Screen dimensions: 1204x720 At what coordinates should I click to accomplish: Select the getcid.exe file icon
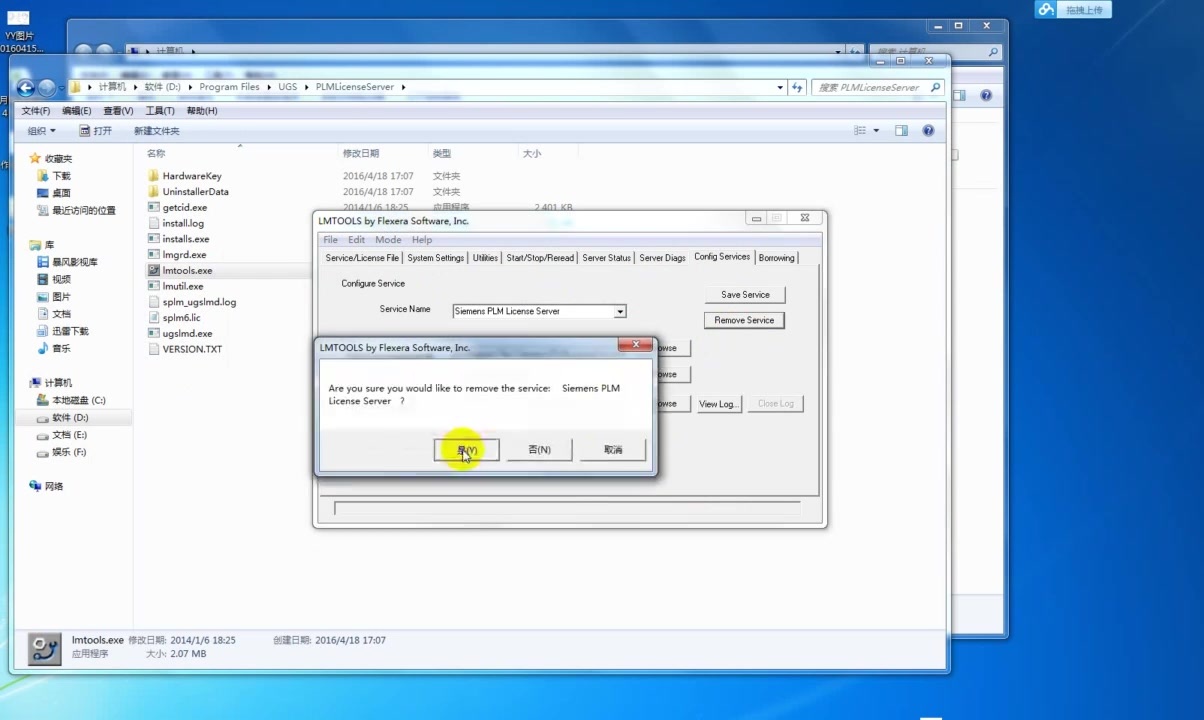click(154, 208)
